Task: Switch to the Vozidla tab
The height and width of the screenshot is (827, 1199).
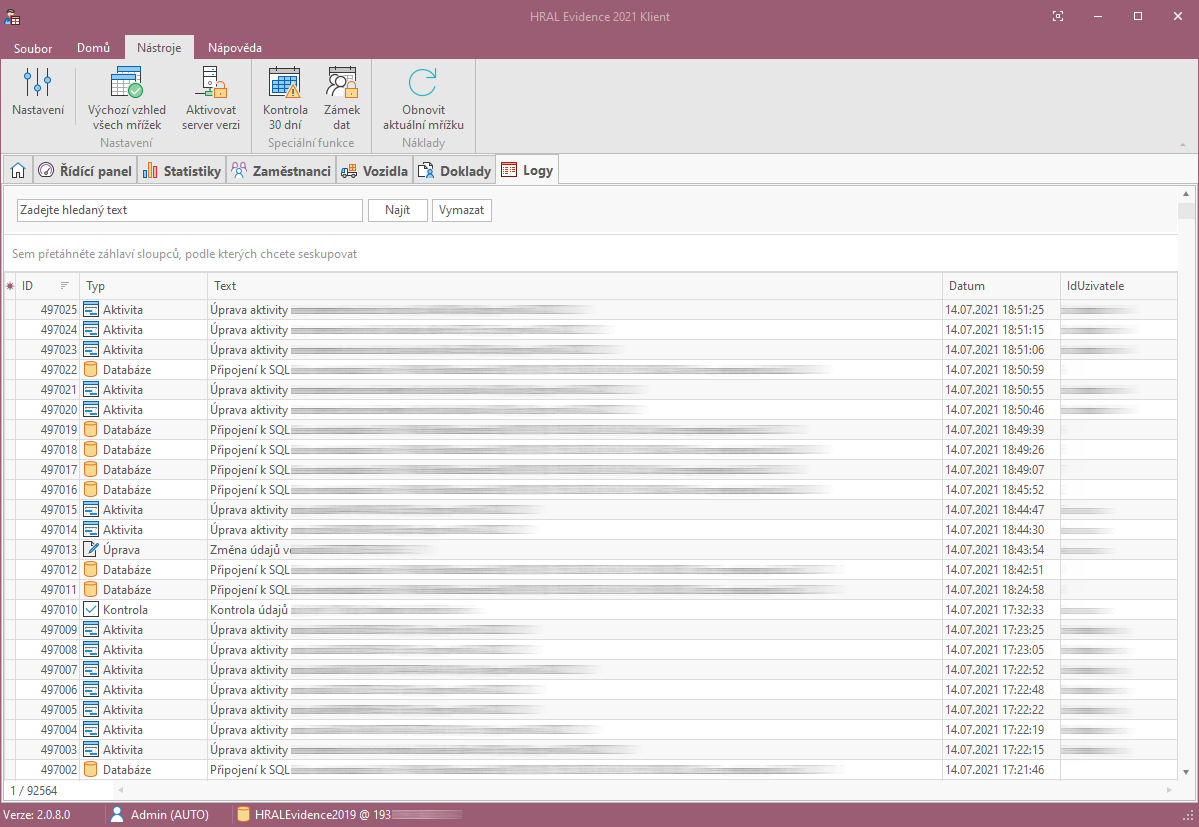Action: [x=375, y=170]
